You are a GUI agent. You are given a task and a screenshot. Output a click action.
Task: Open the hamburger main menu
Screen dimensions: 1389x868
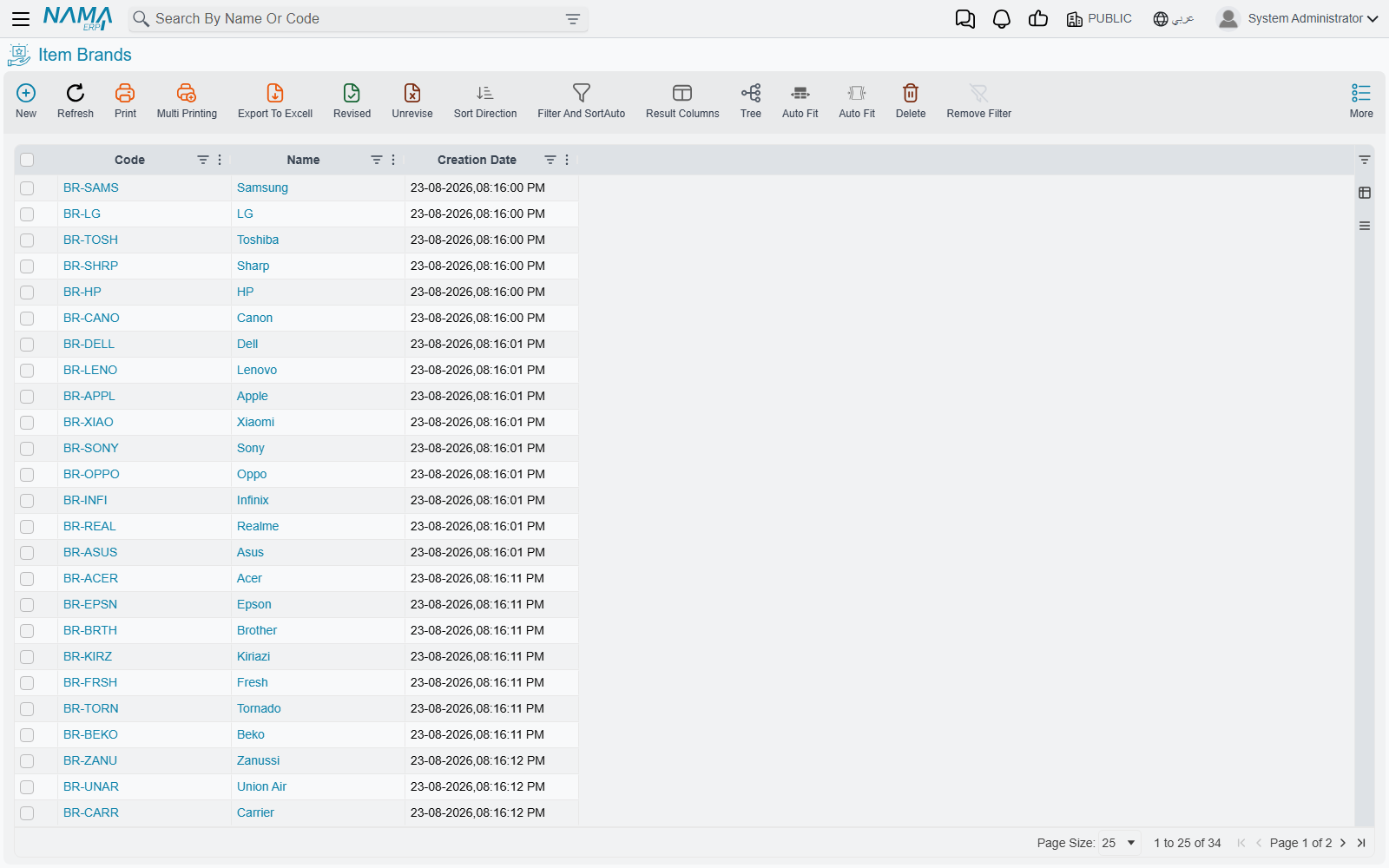(21, 19)
